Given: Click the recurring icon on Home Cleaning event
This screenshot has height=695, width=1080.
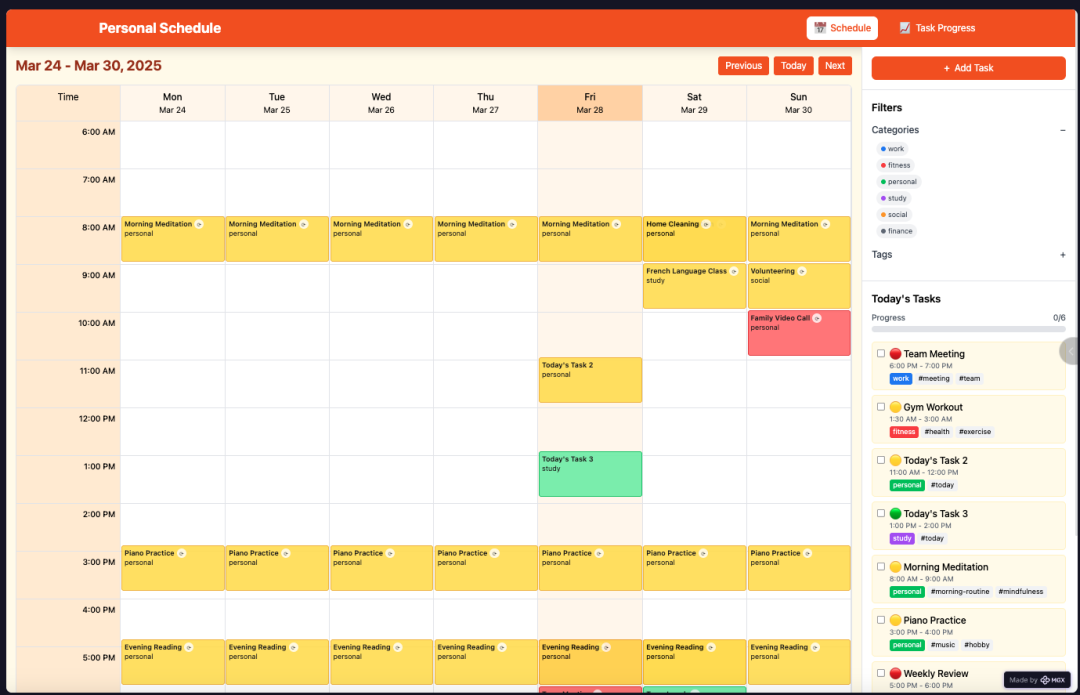Looking at the screenshot, I should pyautogui.click(x=706, y=225).
